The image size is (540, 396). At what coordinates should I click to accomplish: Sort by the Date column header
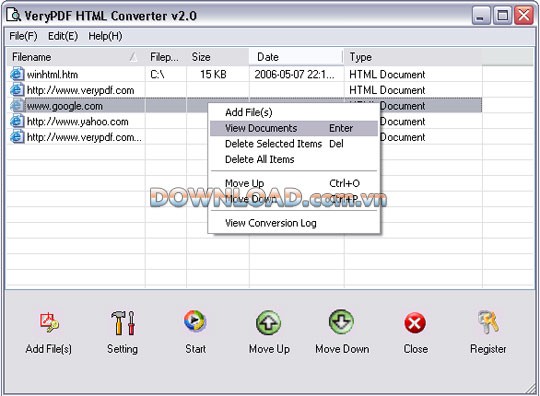click(x=296, y=57)
